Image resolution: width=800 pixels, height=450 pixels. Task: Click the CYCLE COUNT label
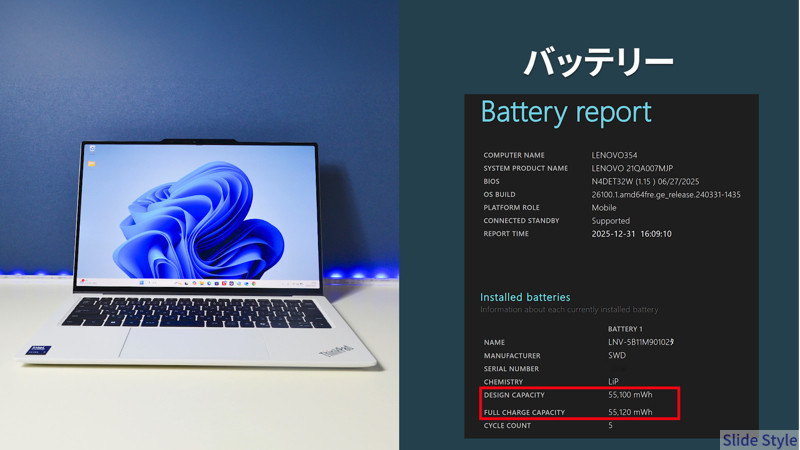(x=509, y=426)
